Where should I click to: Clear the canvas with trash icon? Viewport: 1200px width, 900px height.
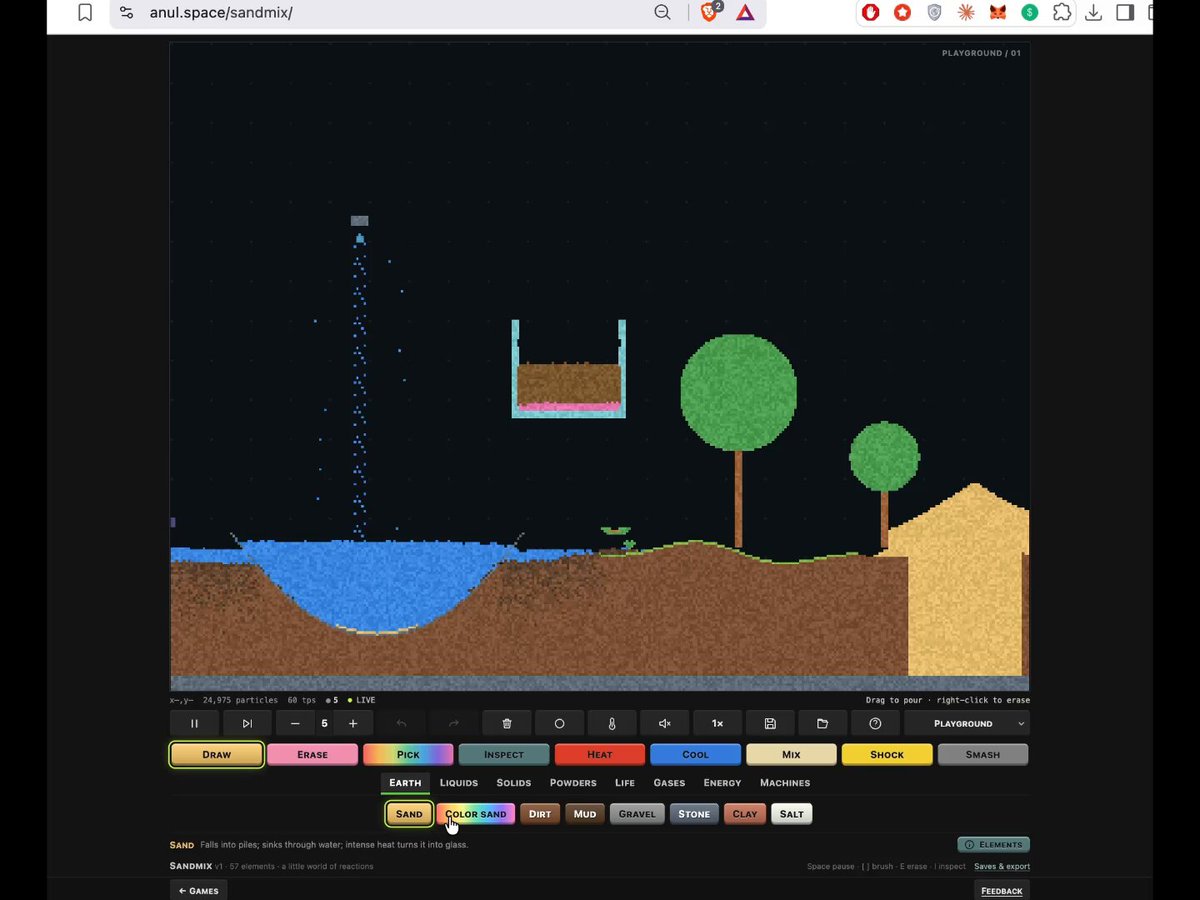507,723
